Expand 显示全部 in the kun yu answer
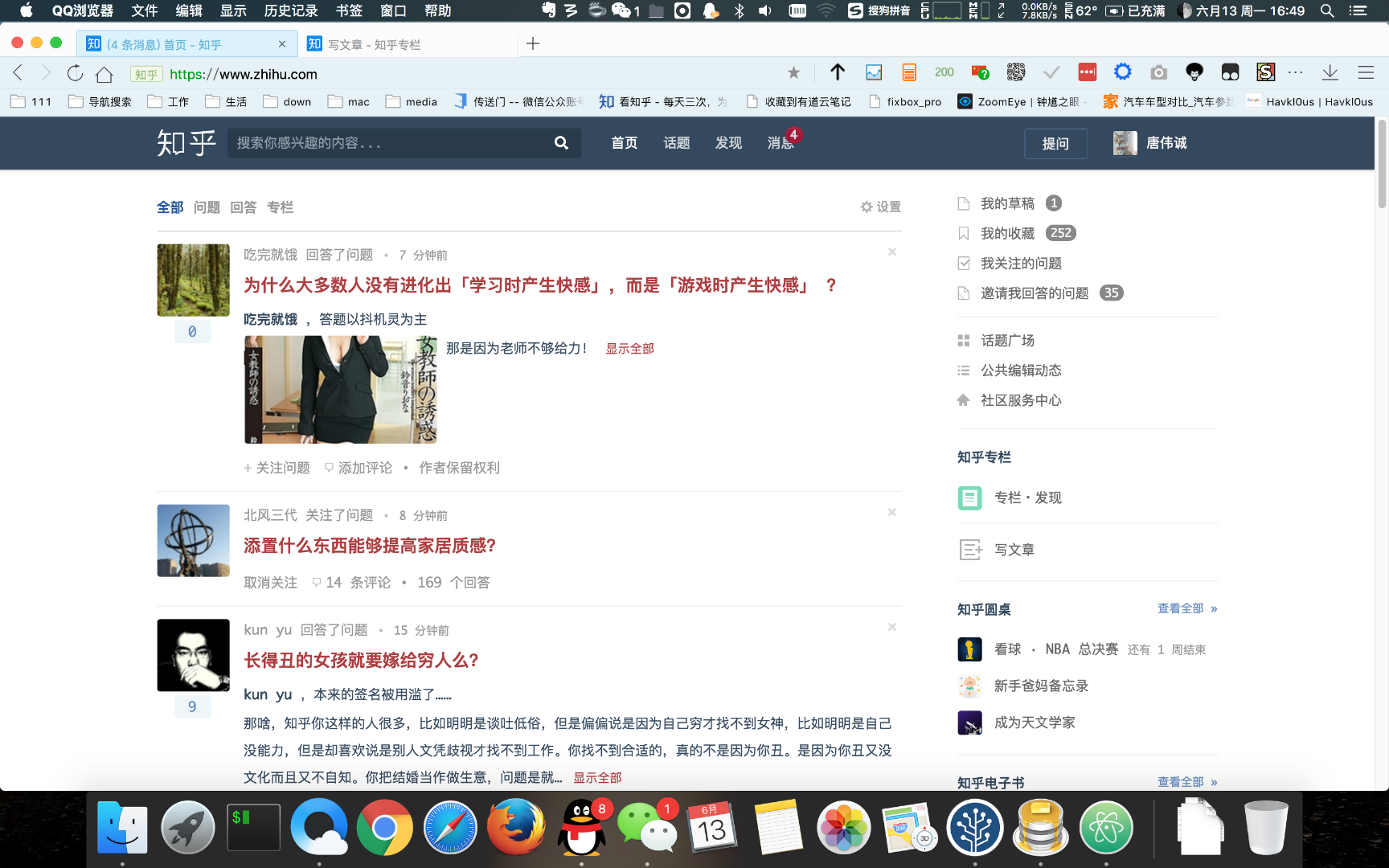This screenshot has height=868, width=1389. coord(597,777)
